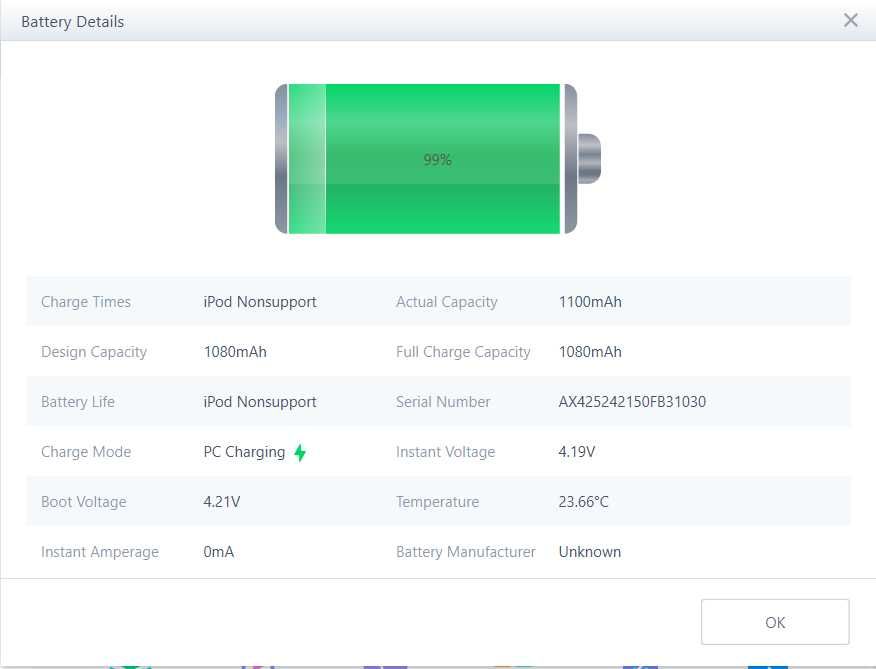This screenshot has width=876, height=669.
Task: Click the green charging lightning bolt icon
Action: [x=300, y=453]
